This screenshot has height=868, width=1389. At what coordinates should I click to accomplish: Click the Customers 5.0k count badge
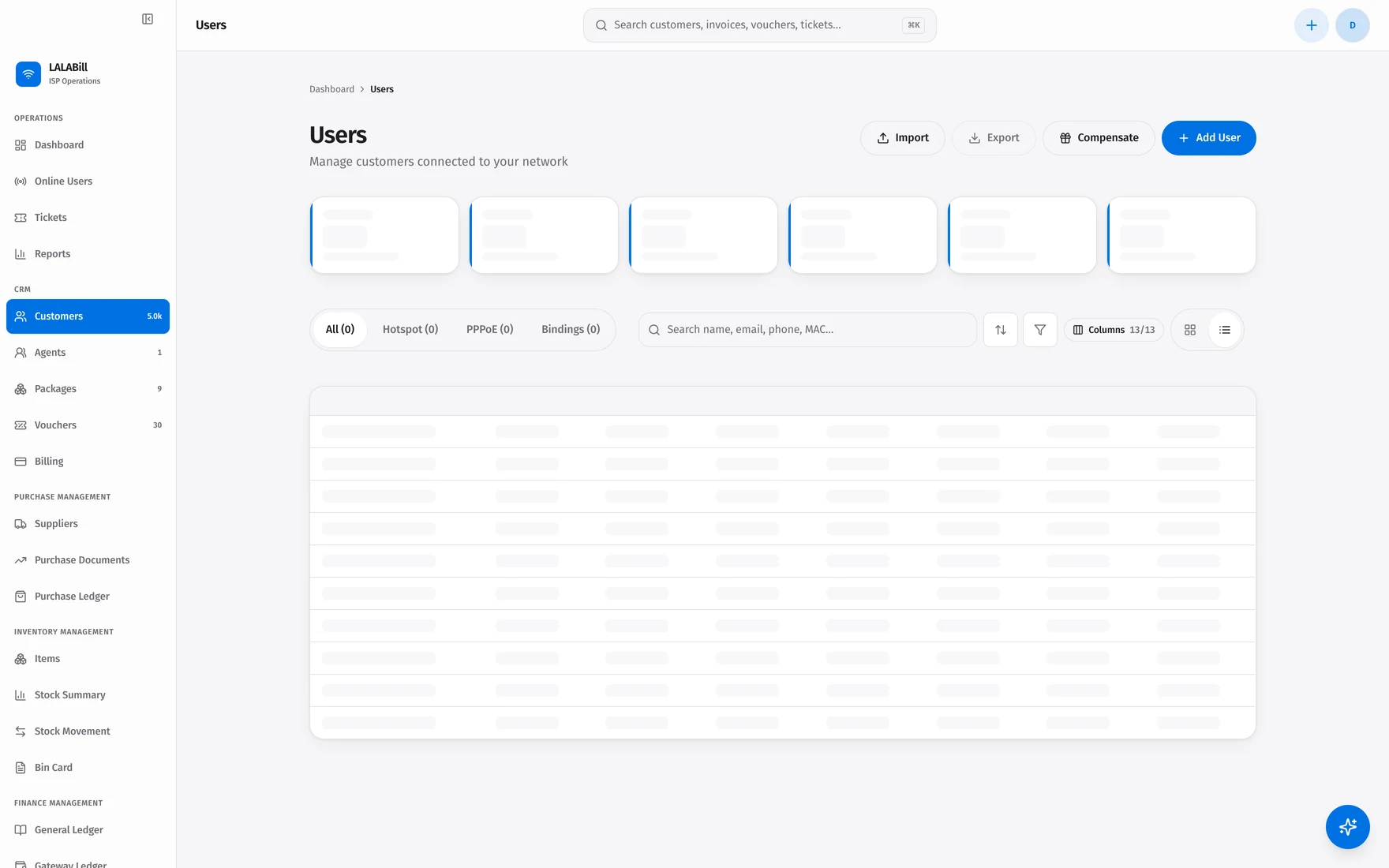(x=155, y=316)
